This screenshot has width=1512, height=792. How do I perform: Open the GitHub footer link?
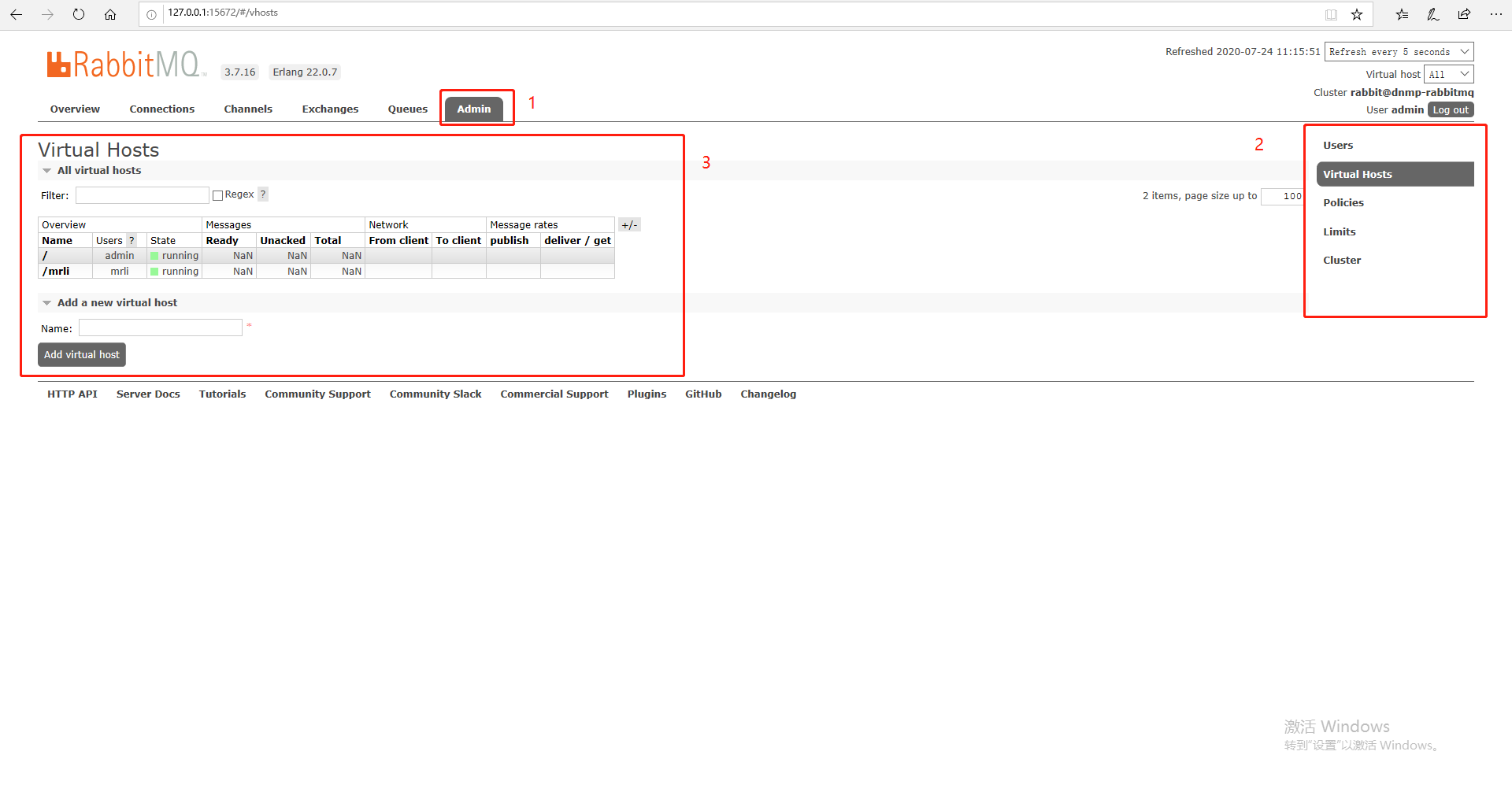(703, 394)
